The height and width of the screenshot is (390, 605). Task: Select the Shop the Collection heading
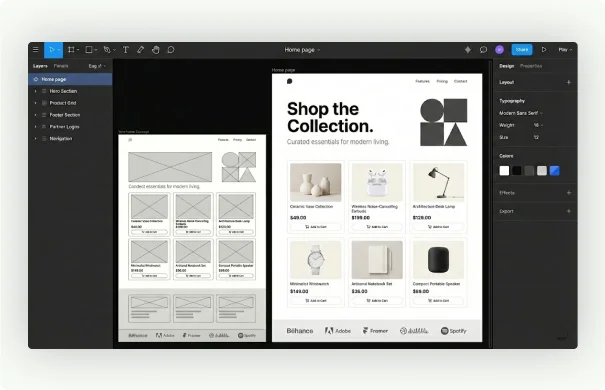click(330, 117)
